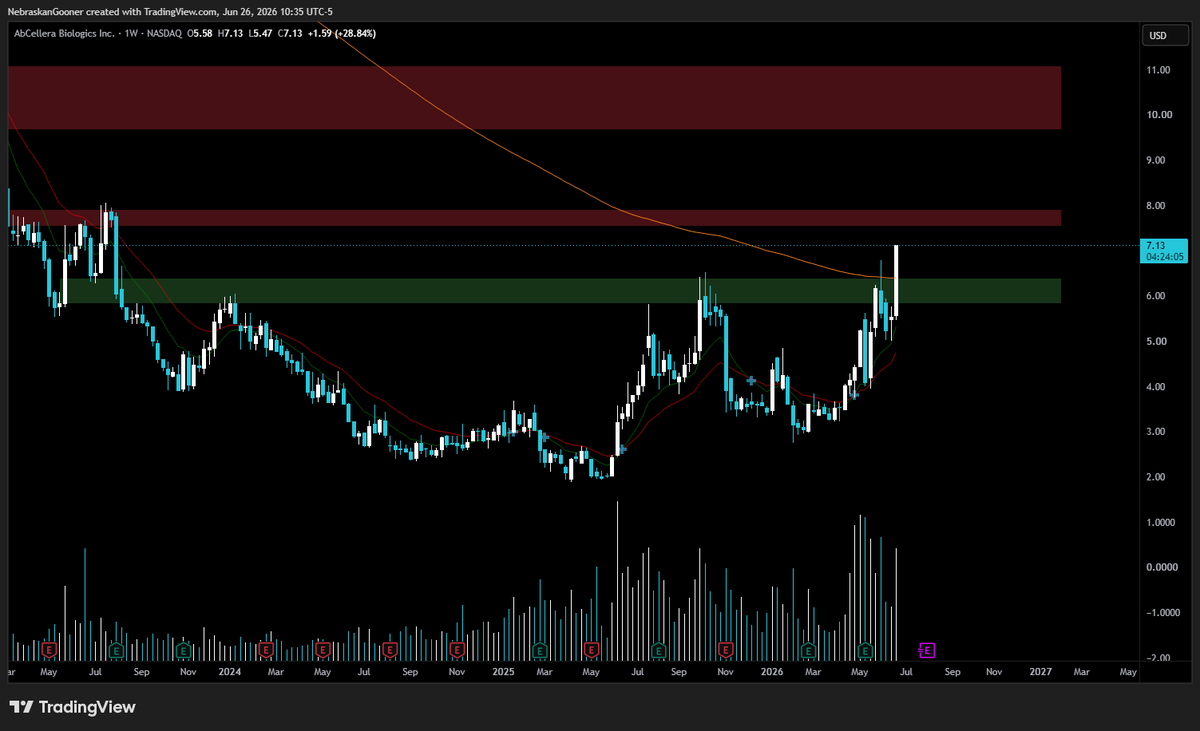Click the current price label 7.13
Screen dimensions: 1200x731
(x=1156, y=245)
